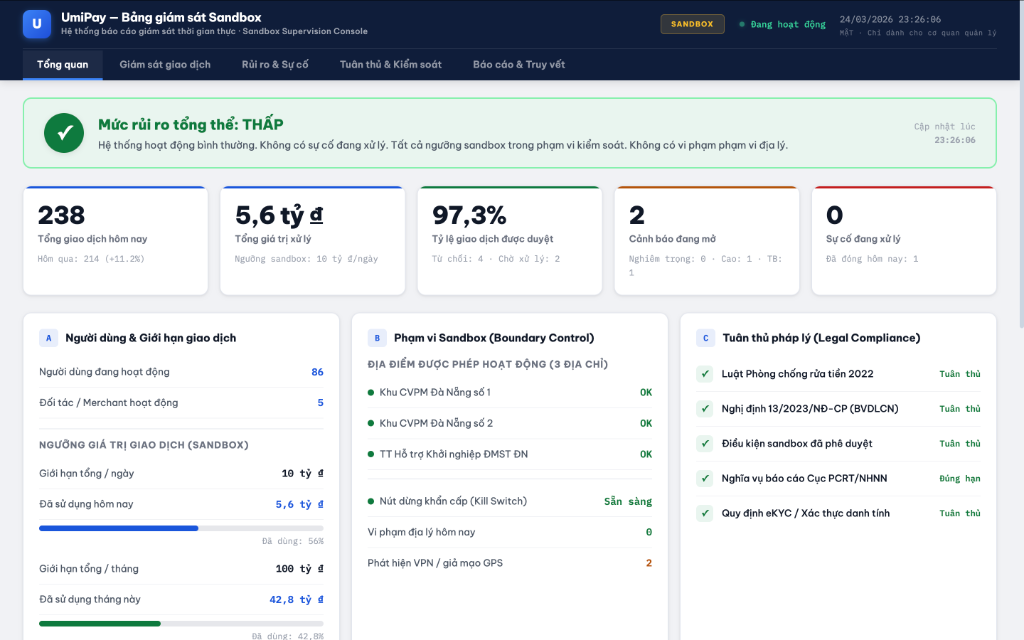Click the section C badge icon
1024x640 pixels.
tap(705, 338)
